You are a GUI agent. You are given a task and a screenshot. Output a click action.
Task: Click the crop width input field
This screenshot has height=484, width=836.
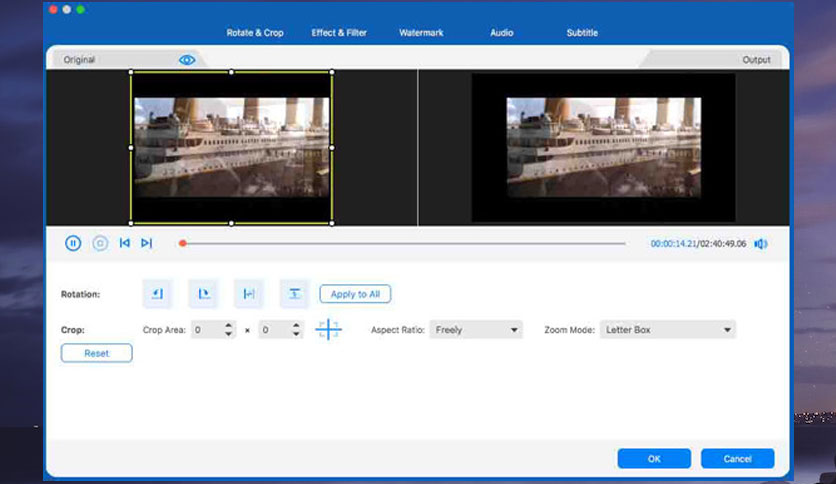tap(207, 330)
